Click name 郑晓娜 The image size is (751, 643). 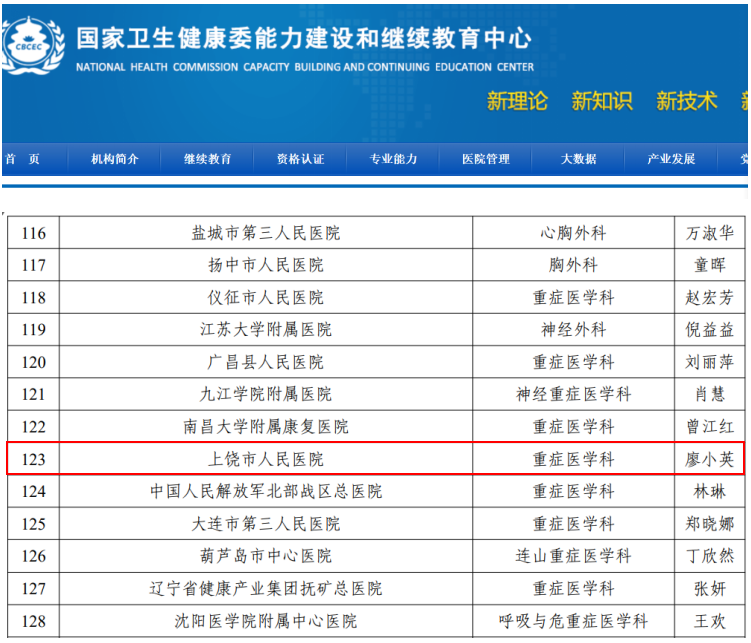[x=709, y=524]
